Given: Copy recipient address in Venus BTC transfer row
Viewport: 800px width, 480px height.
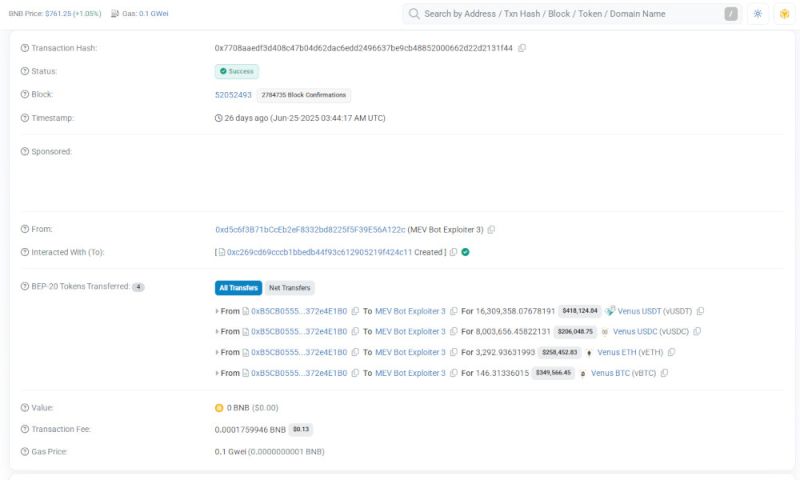Looking at the screenshot, I should (x=454, y=373).
